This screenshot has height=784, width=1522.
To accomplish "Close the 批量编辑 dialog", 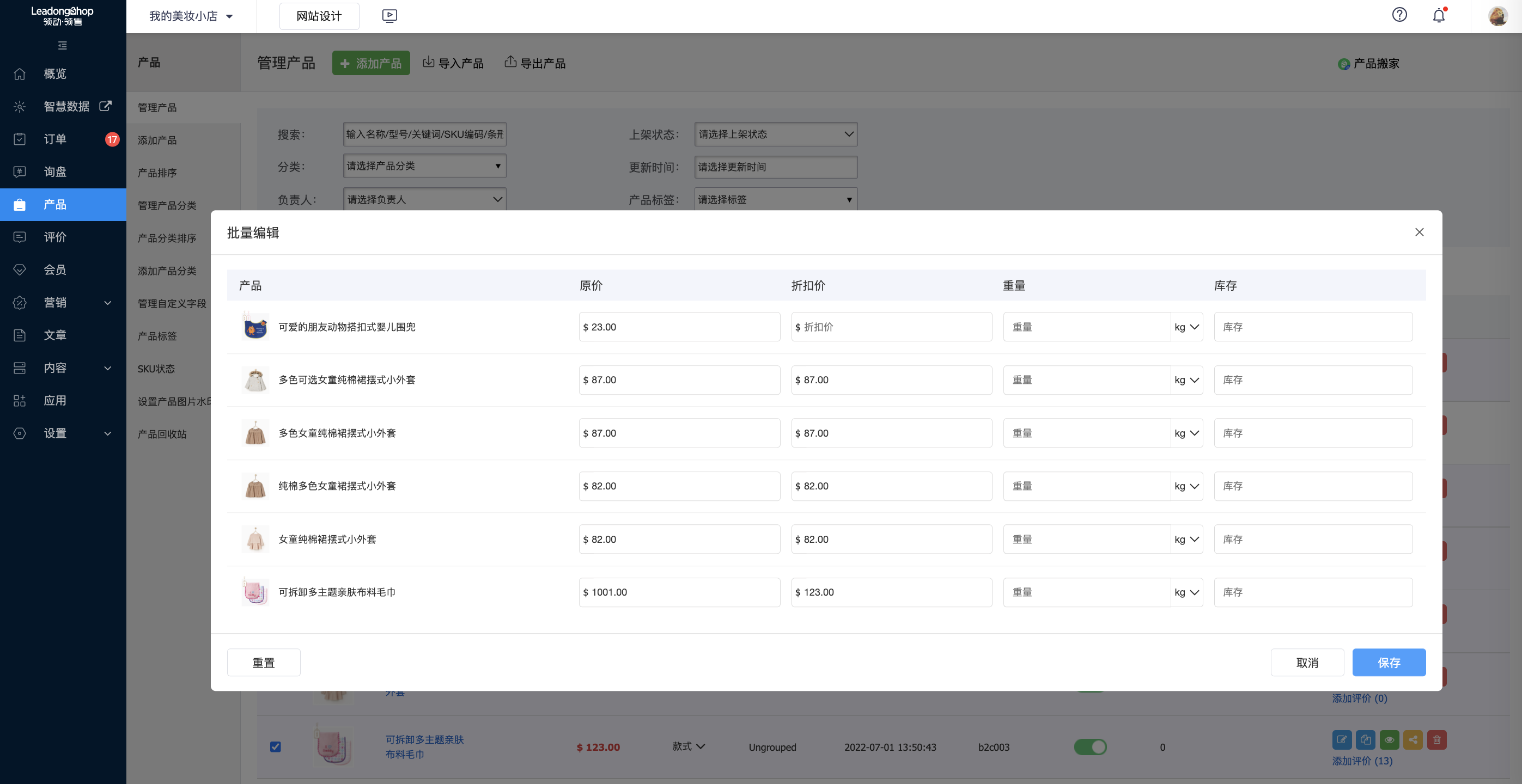I will [x=1419, y=232].
